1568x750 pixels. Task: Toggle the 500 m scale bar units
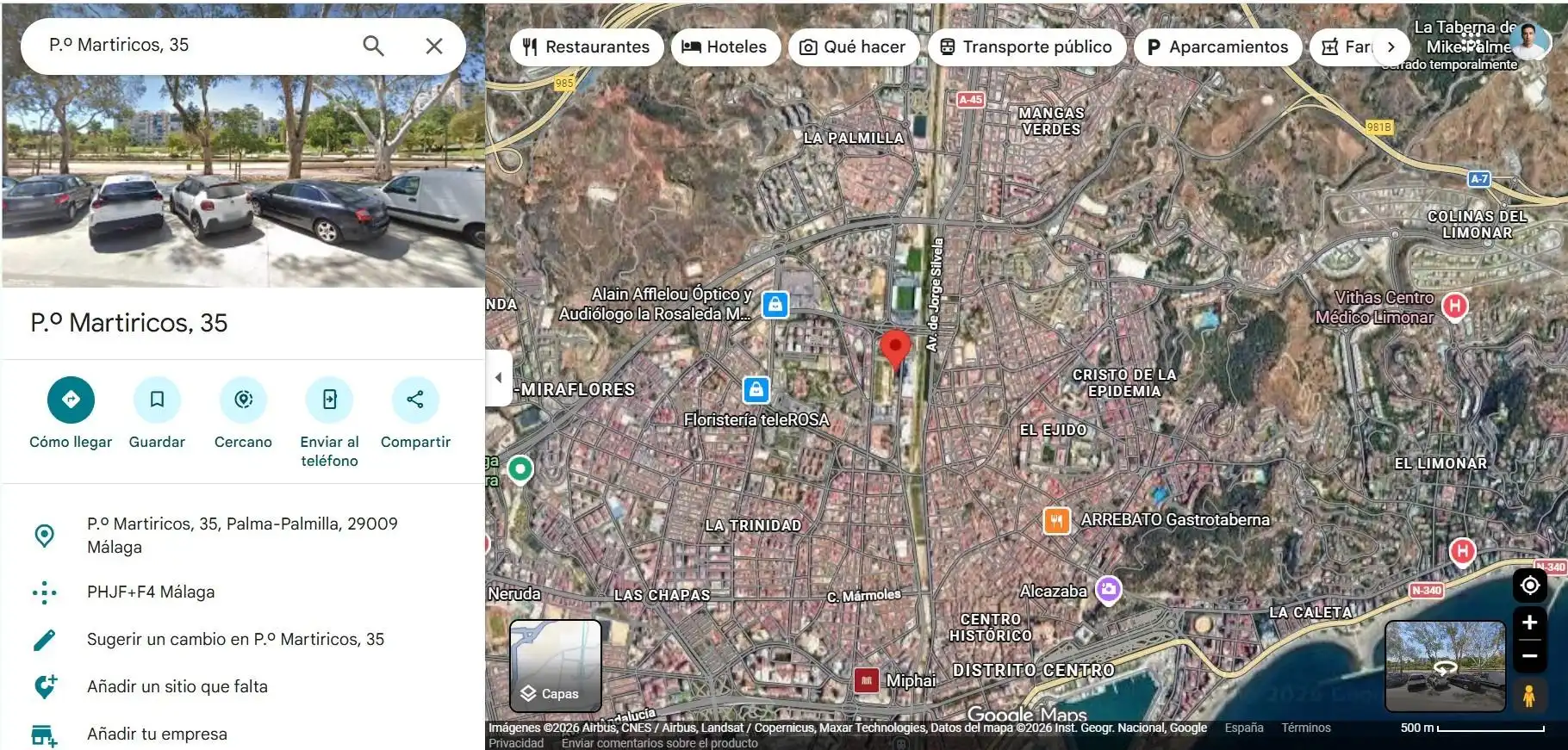click(x=1472, y=728)
